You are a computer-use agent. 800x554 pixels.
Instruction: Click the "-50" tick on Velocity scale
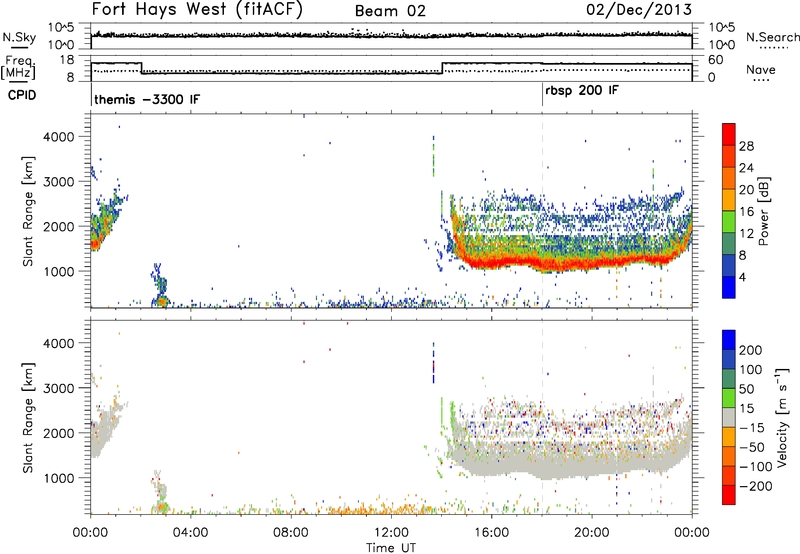(752, 447)
